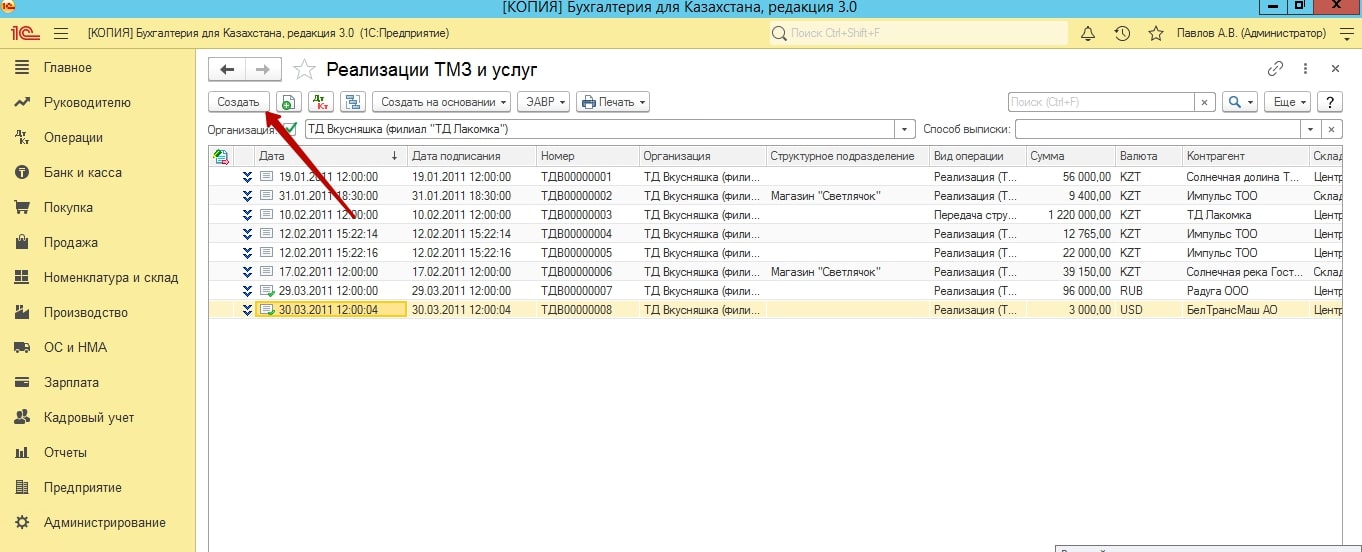Click the Создать button
Viewport: 1362px width, 552px height.
point(238,102)
